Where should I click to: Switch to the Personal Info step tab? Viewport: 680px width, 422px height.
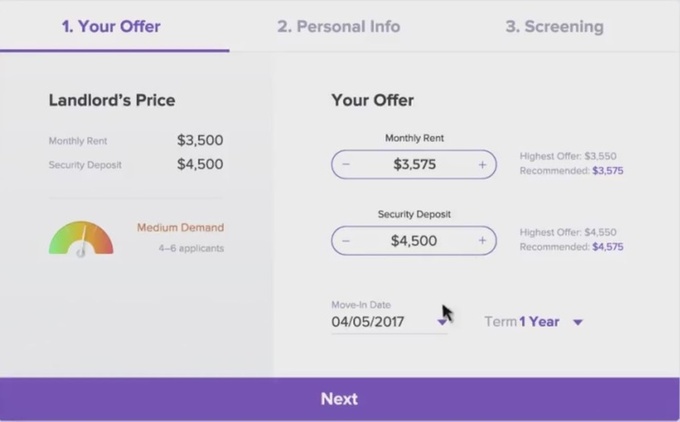[339, 26]
